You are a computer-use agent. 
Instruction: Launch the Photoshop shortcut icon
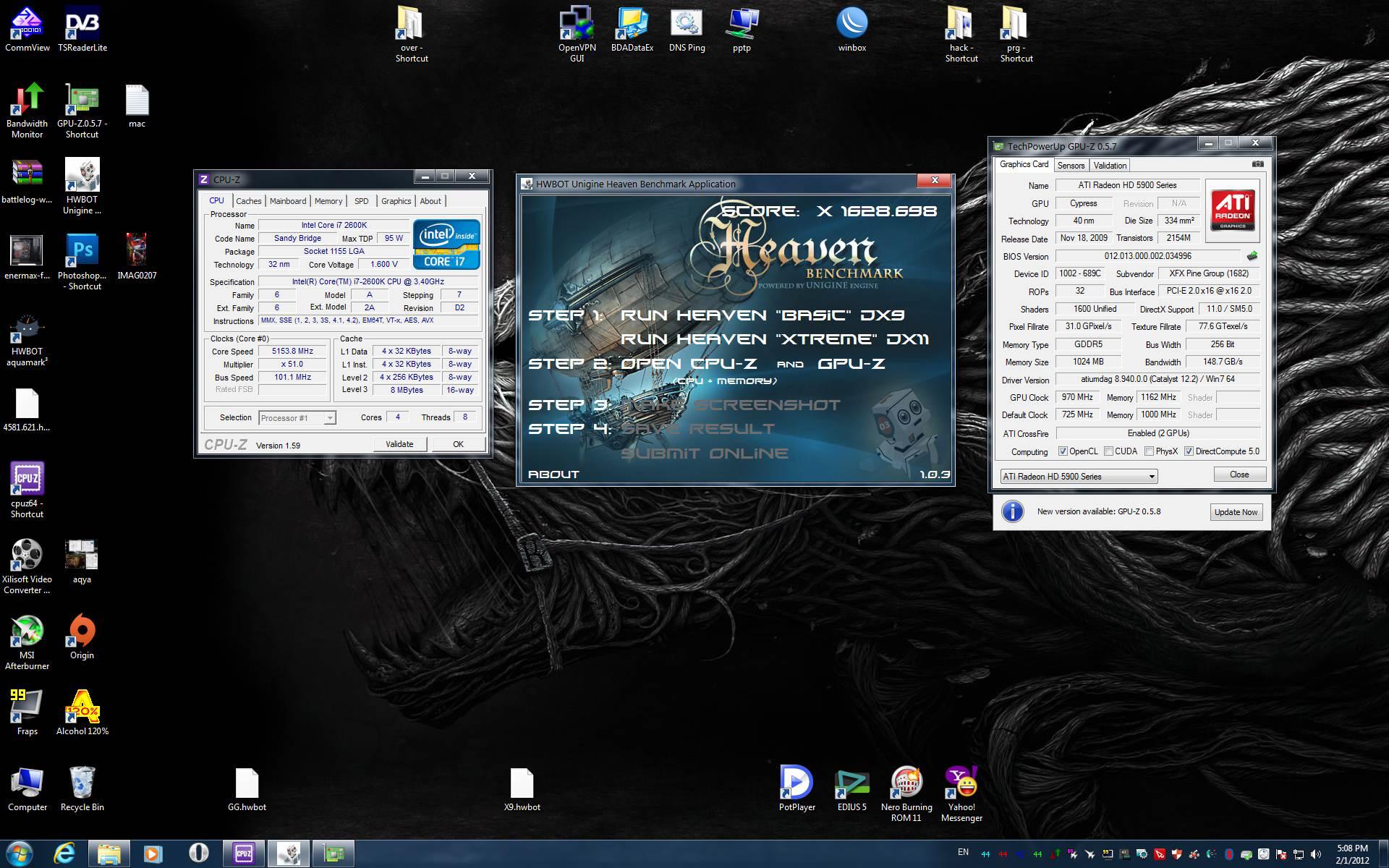(x=82, y=262)
